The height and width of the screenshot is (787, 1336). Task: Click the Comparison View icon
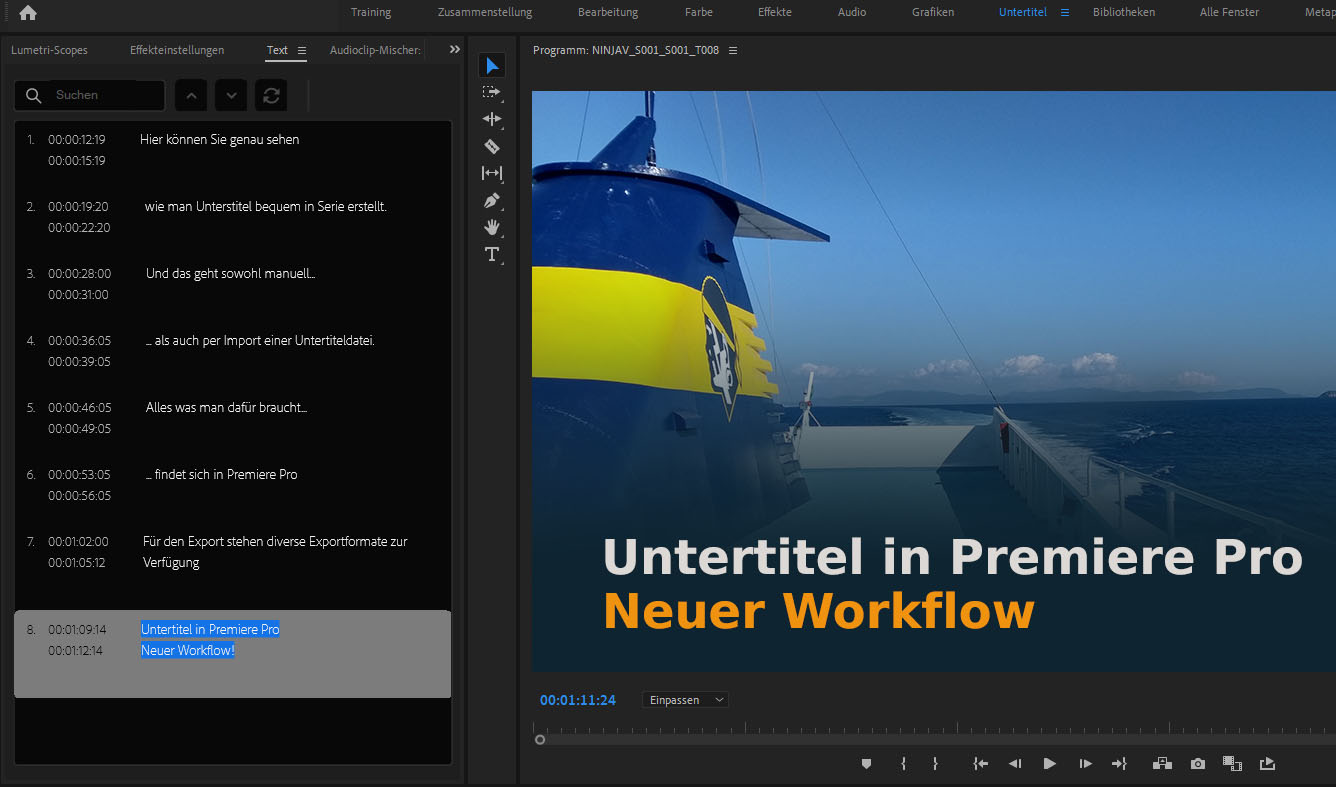coord(1232,764)
